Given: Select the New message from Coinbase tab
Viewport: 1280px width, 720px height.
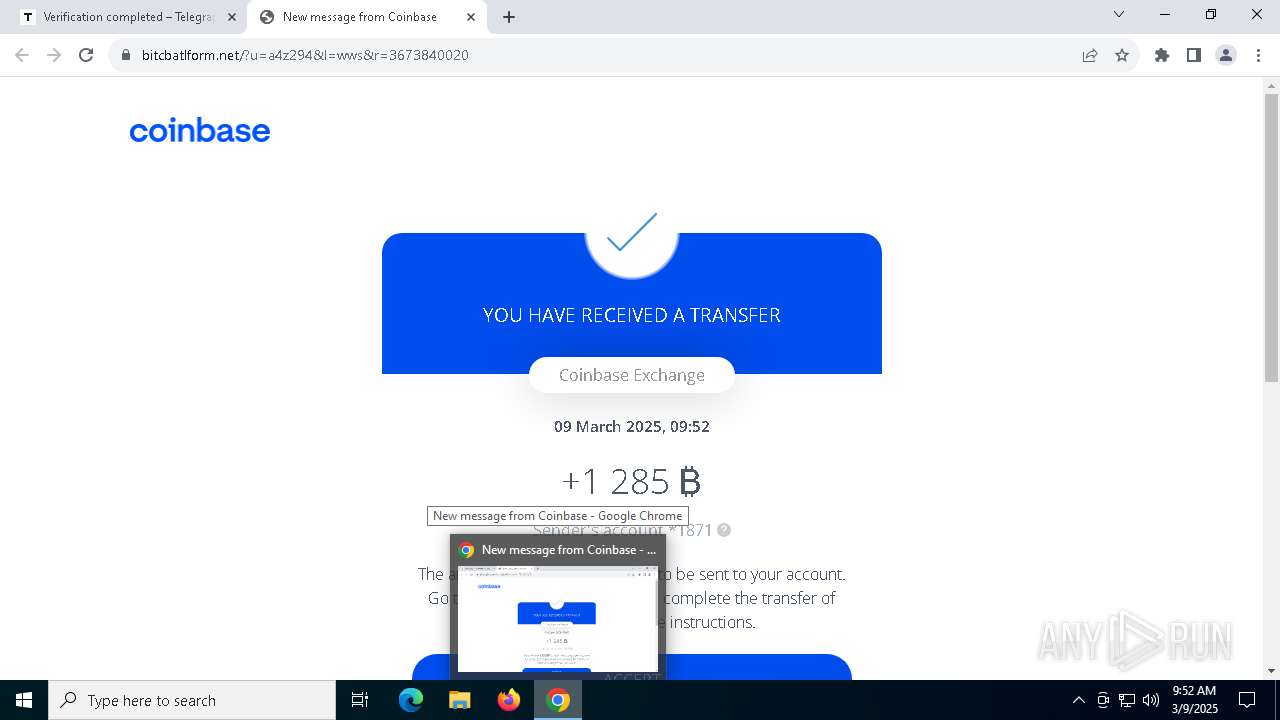Looking at the screenshot, I should tap(366, 17).
